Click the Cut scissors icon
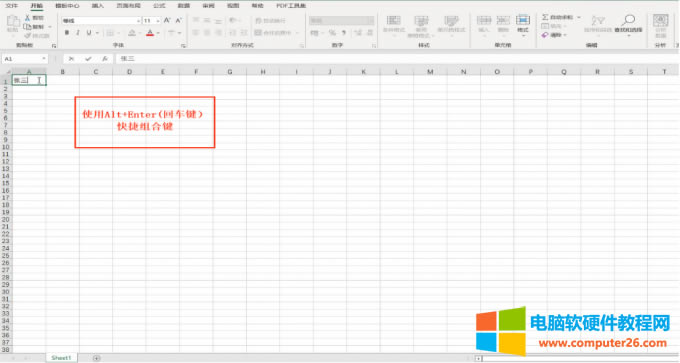Image resolution: width=680 pixels, height=363 pixels. tap(27, 17)
